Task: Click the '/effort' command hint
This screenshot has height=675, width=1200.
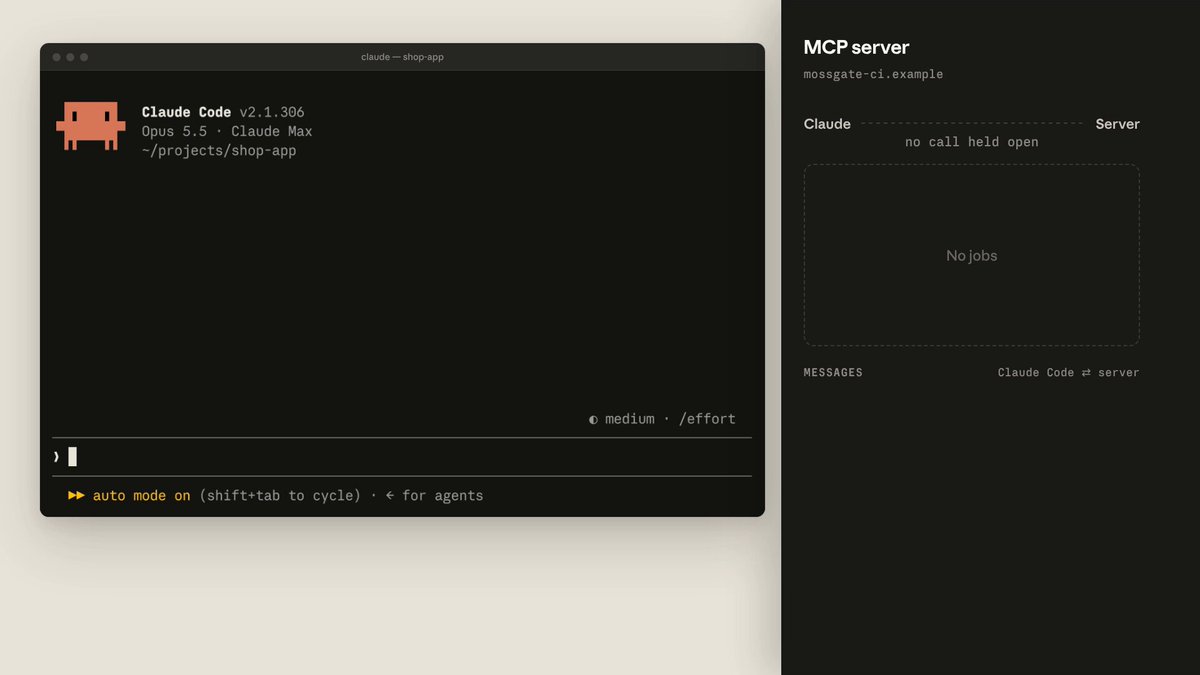Action: pos(707,419)
